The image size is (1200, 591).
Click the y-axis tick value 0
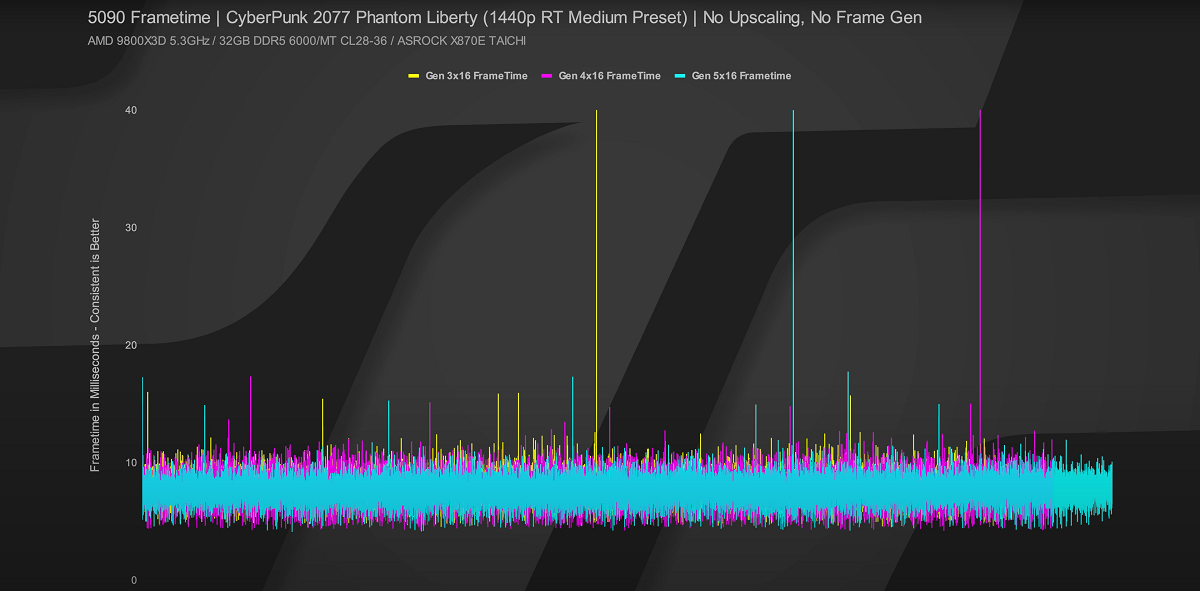click(x=133, y=580)
